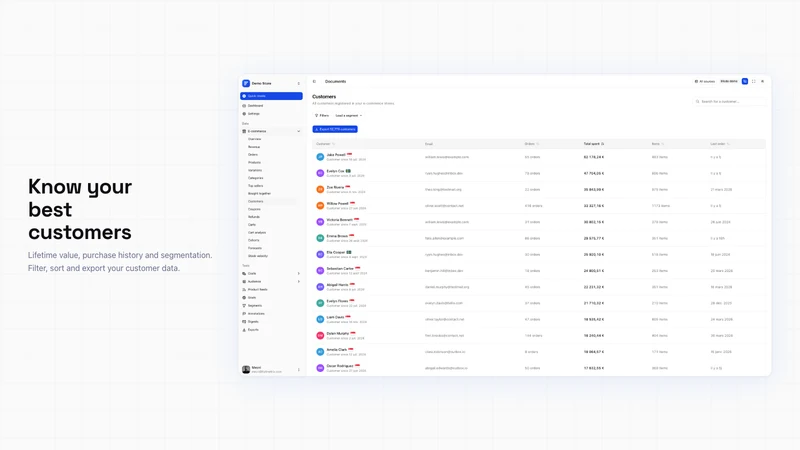Click the Segments icon in the sidebar
The width and height of the screenshot is (800, 450).
tap(244, 306)
